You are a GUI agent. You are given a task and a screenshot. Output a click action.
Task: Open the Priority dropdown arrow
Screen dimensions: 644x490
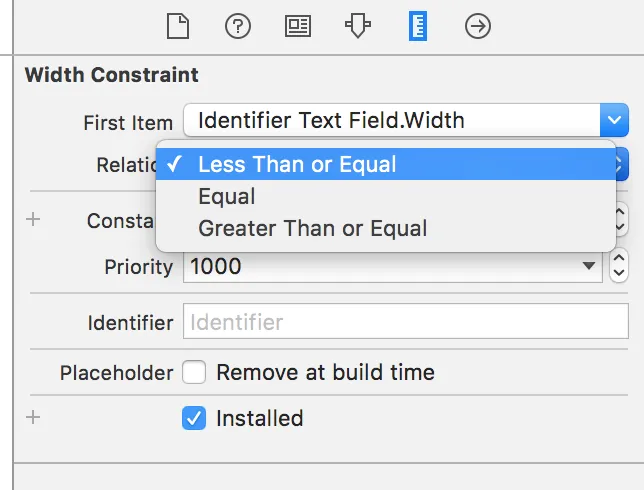(x=589, y=267)
